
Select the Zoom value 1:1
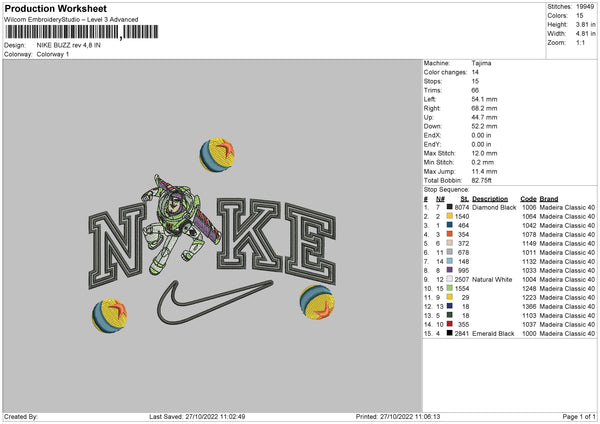pos(580,42)
